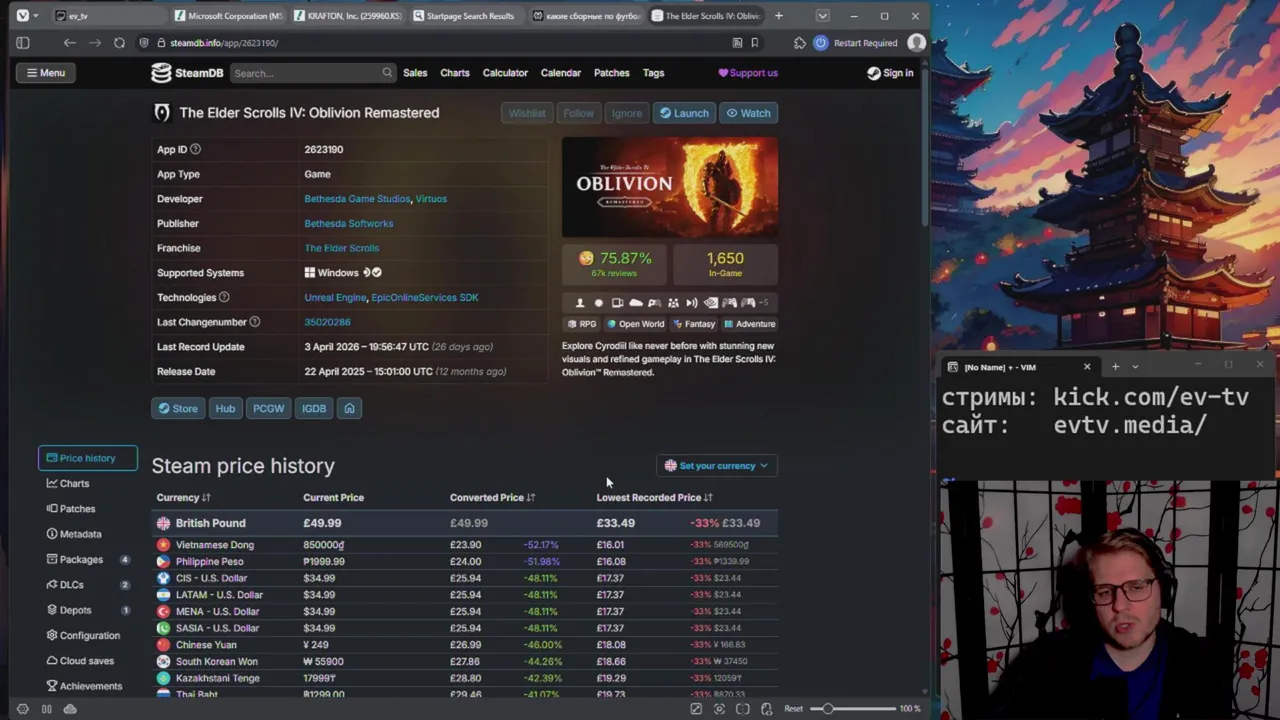Image resolution: width=1280 pixels, height=720 pixels.
Task: Add new tab in the VIM terminal window
Action: [x=1115, y=367]
